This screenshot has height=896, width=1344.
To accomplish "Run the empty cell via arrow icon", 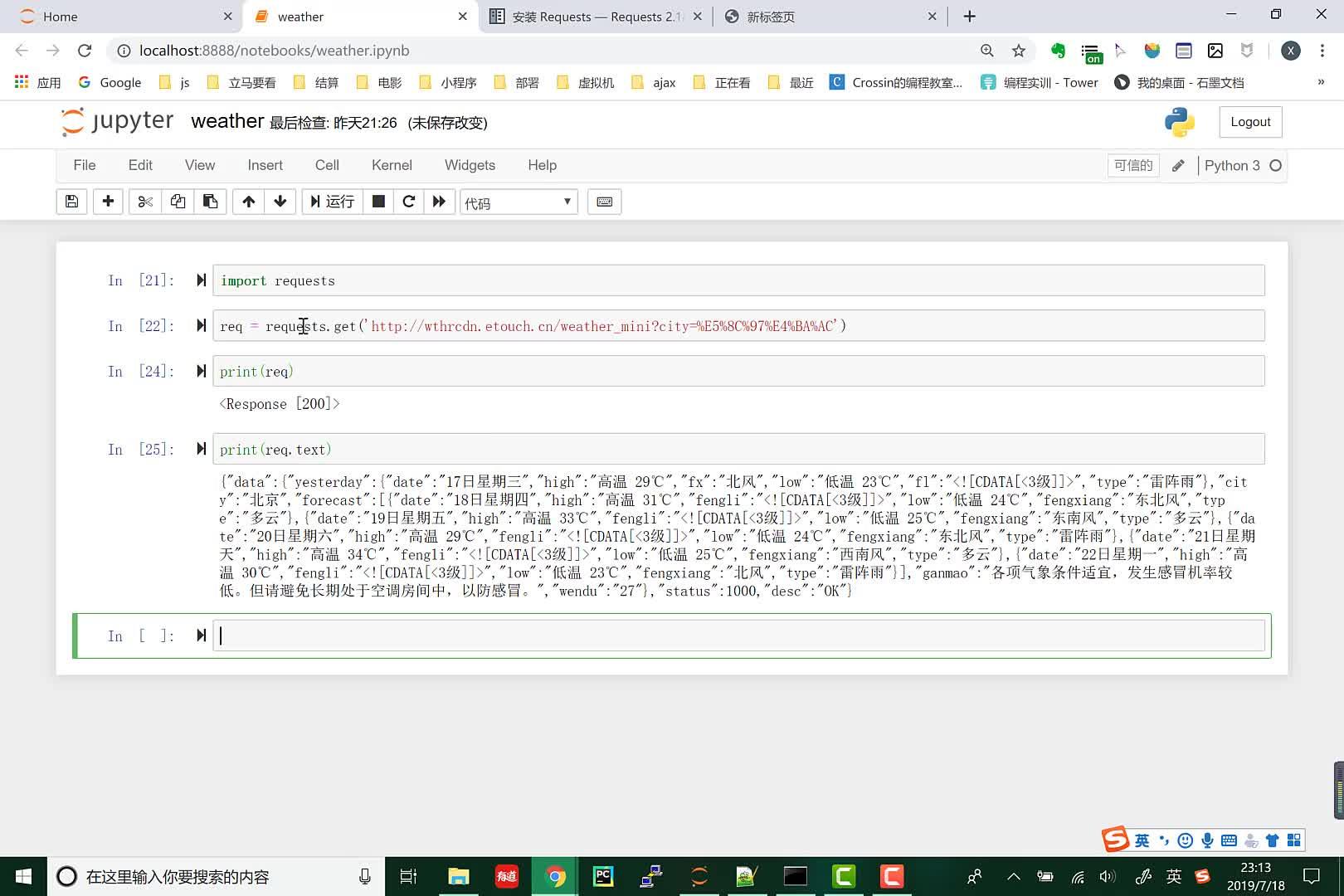I will (201, 635).
